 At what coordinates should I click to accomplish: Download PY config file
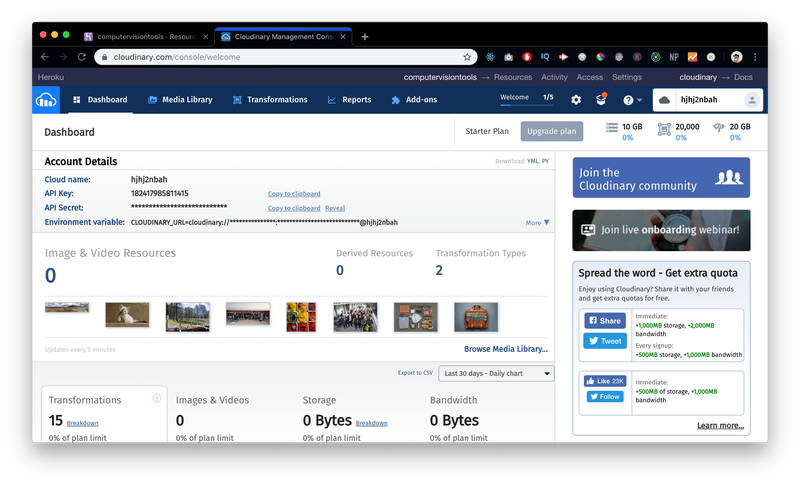[545, 161]
